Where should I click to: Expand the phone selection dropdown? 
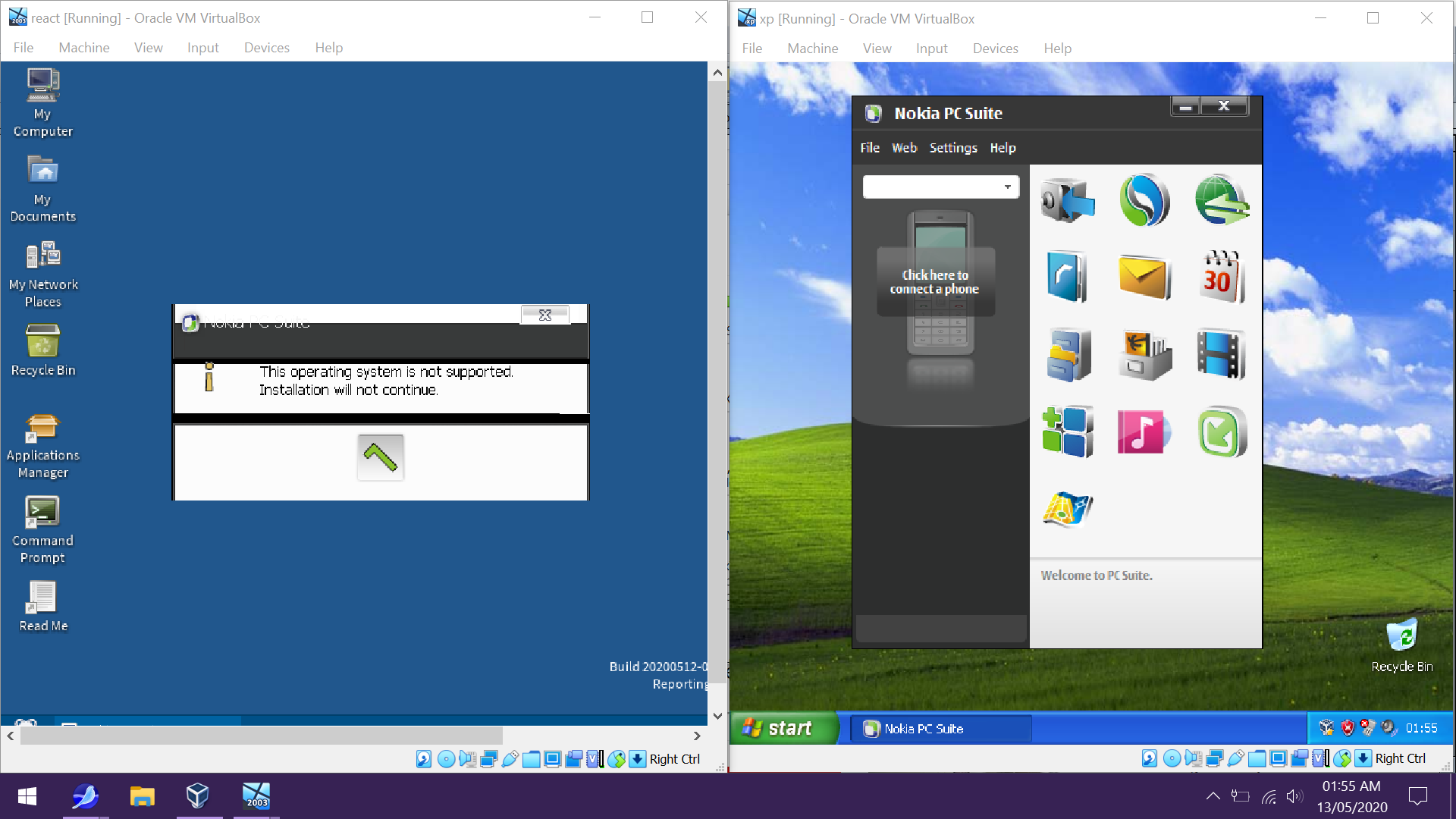coord(1007,187)
